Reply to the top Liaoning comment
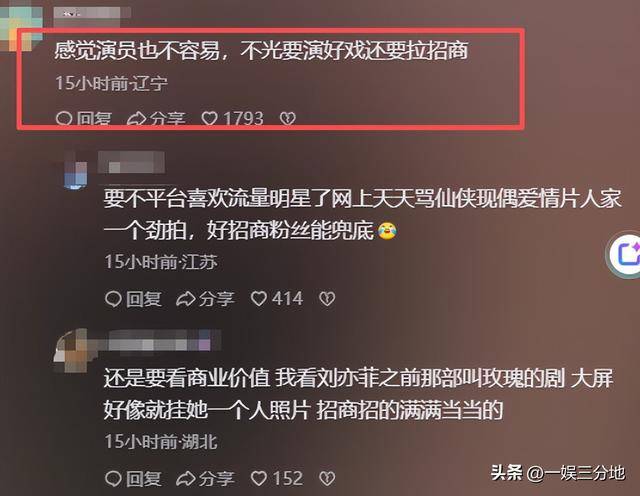 click(84, 119)
